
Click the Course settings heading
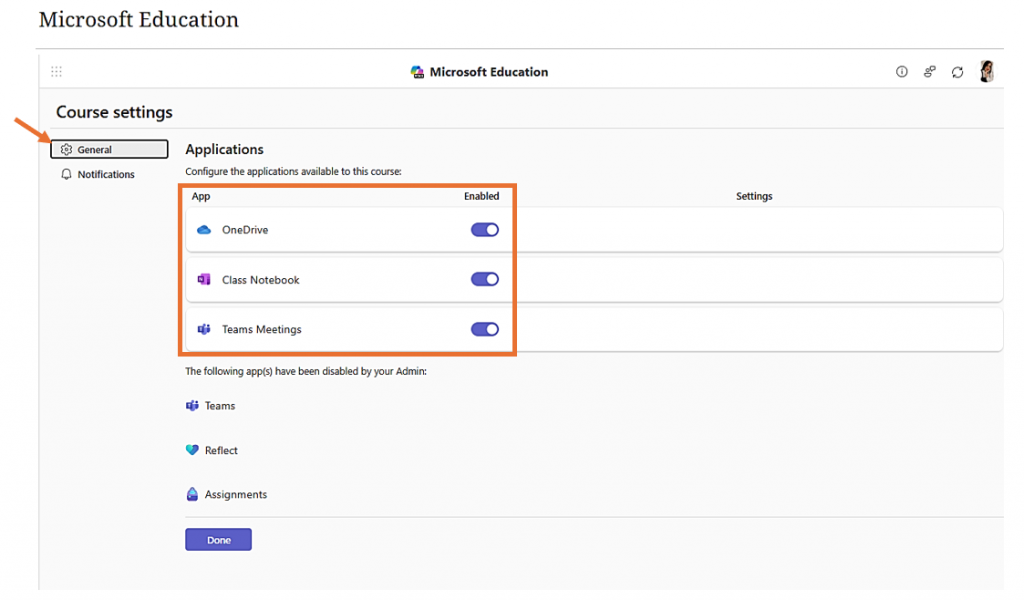(x=114, y=112)
